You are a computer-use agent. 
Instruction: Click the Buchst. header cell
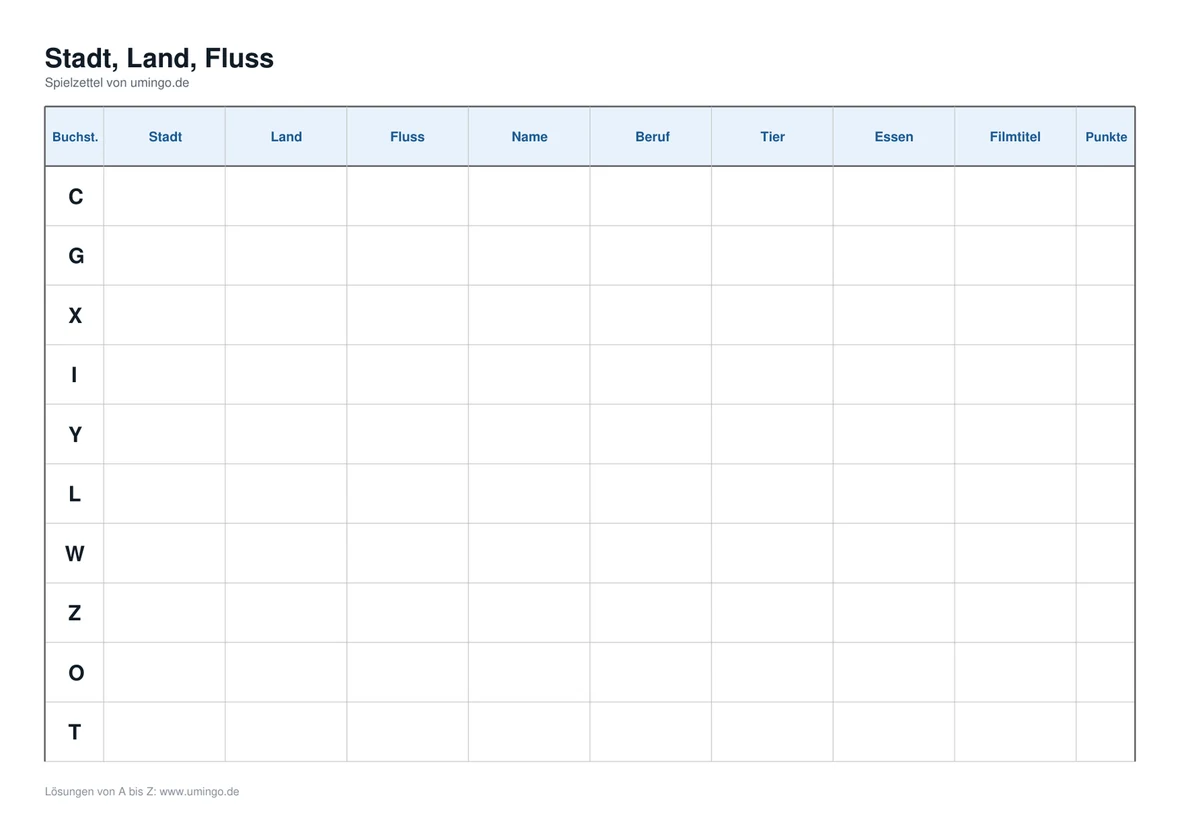point(75,137)
